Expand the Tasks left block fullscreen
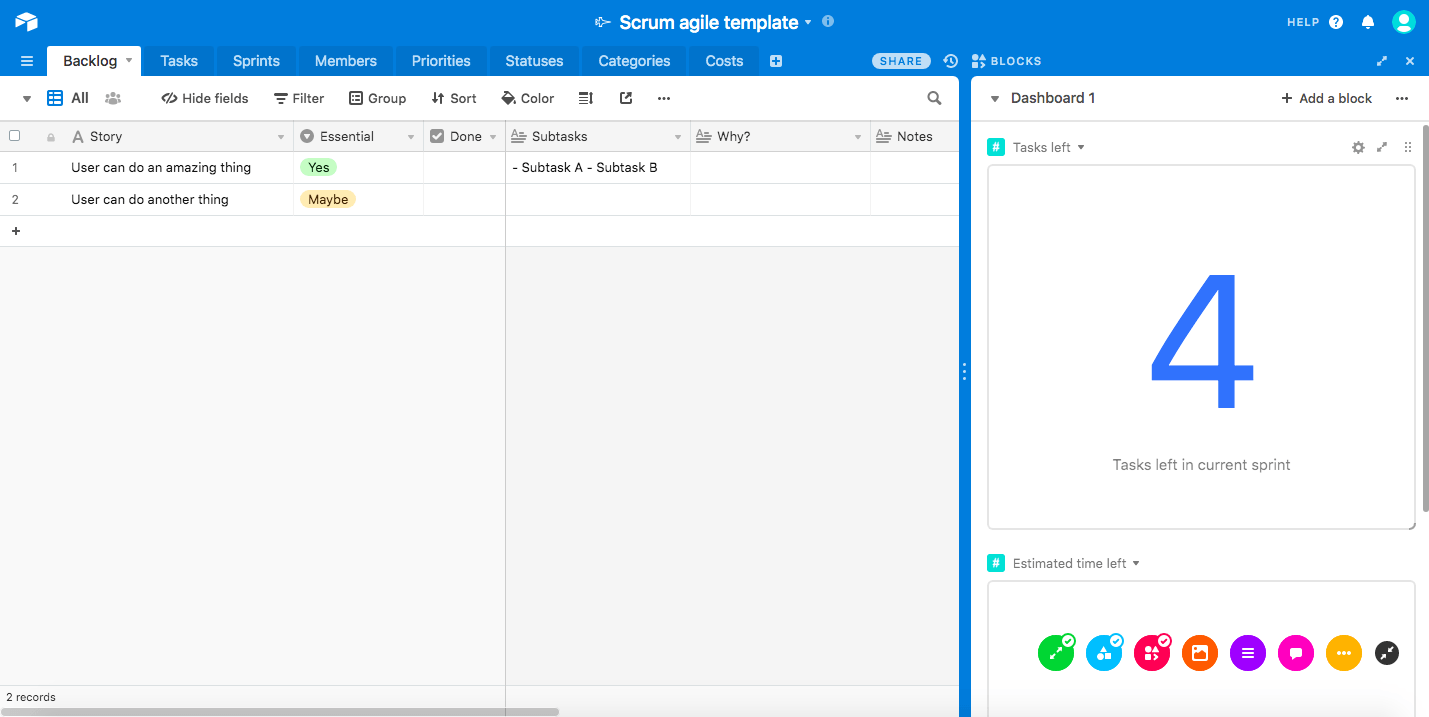 (x=1382, y=147)
